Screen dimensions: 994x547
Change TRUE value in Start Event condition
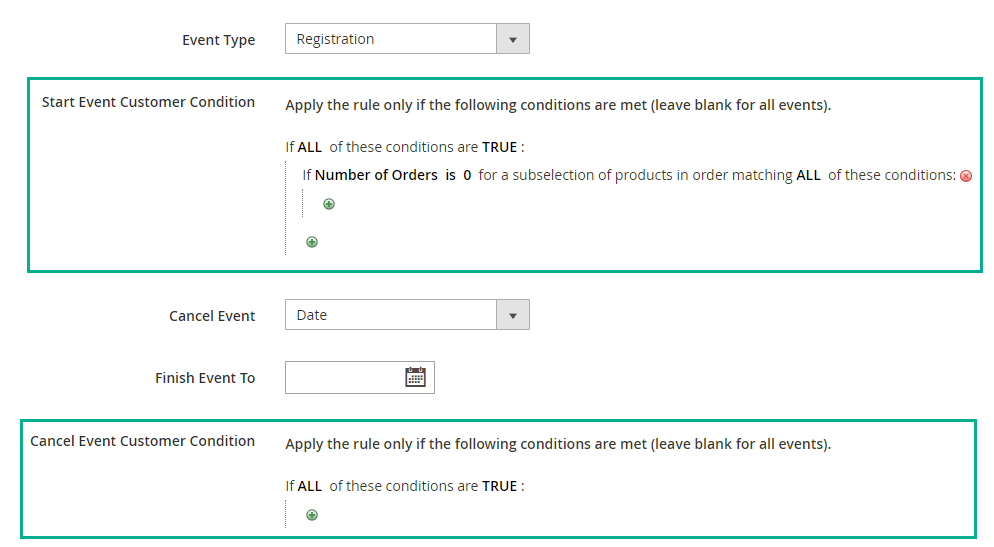(x=500, y=147)
